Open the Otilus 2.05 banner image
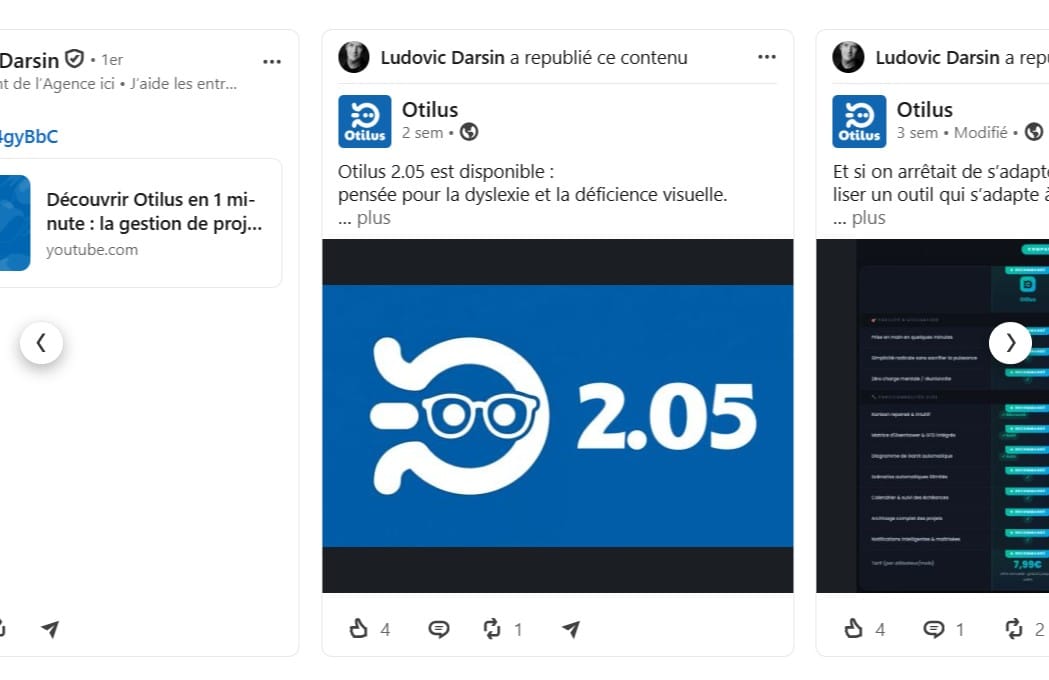Screen dimensions: 1049x680 click(558, 416)
